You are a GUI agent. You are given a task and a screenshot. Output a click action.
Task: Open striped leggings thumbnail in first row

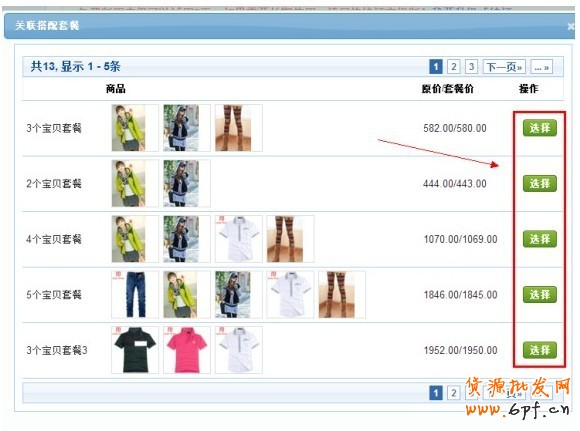click(x=239, y=128)
